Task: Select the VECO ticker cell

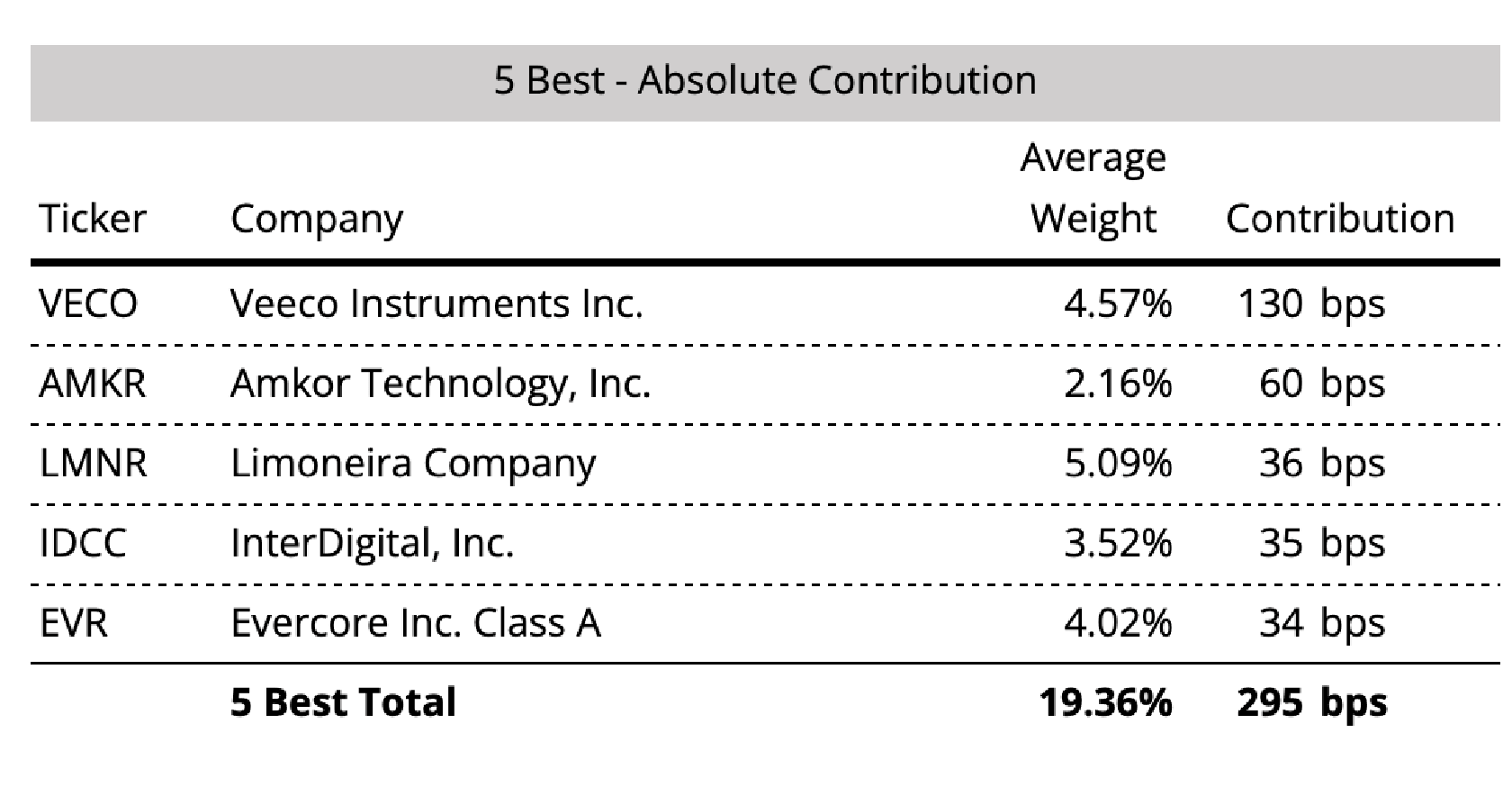Action: coord(88,303)
